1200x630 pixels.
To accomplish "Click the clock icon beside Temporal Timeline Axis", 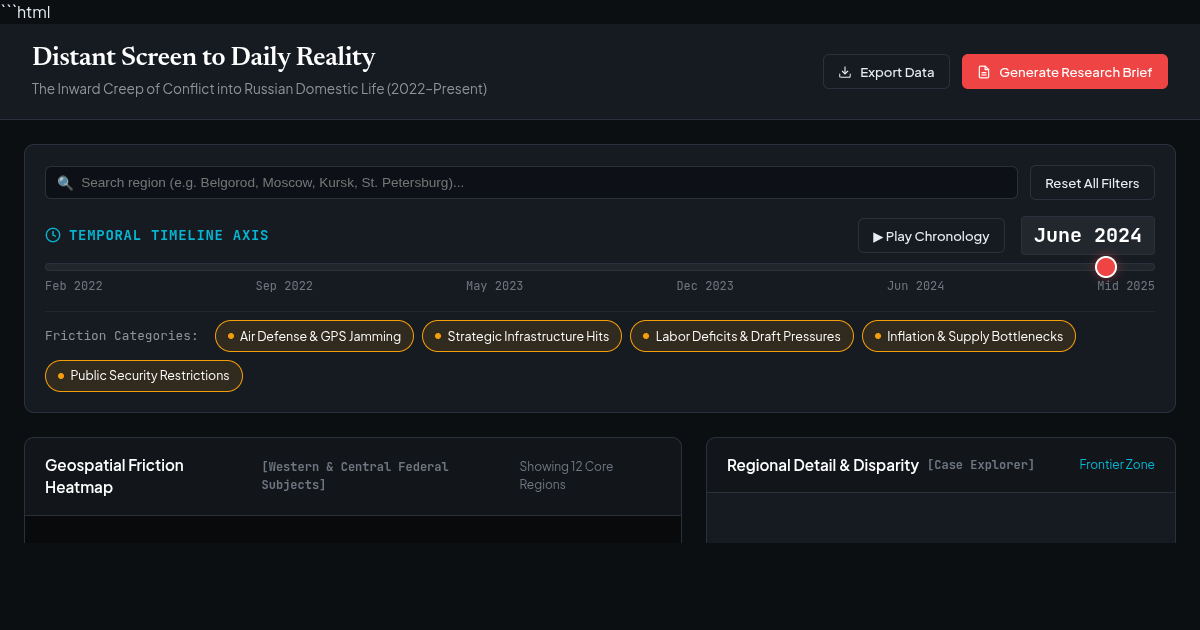I will click(x=53, y=235).
